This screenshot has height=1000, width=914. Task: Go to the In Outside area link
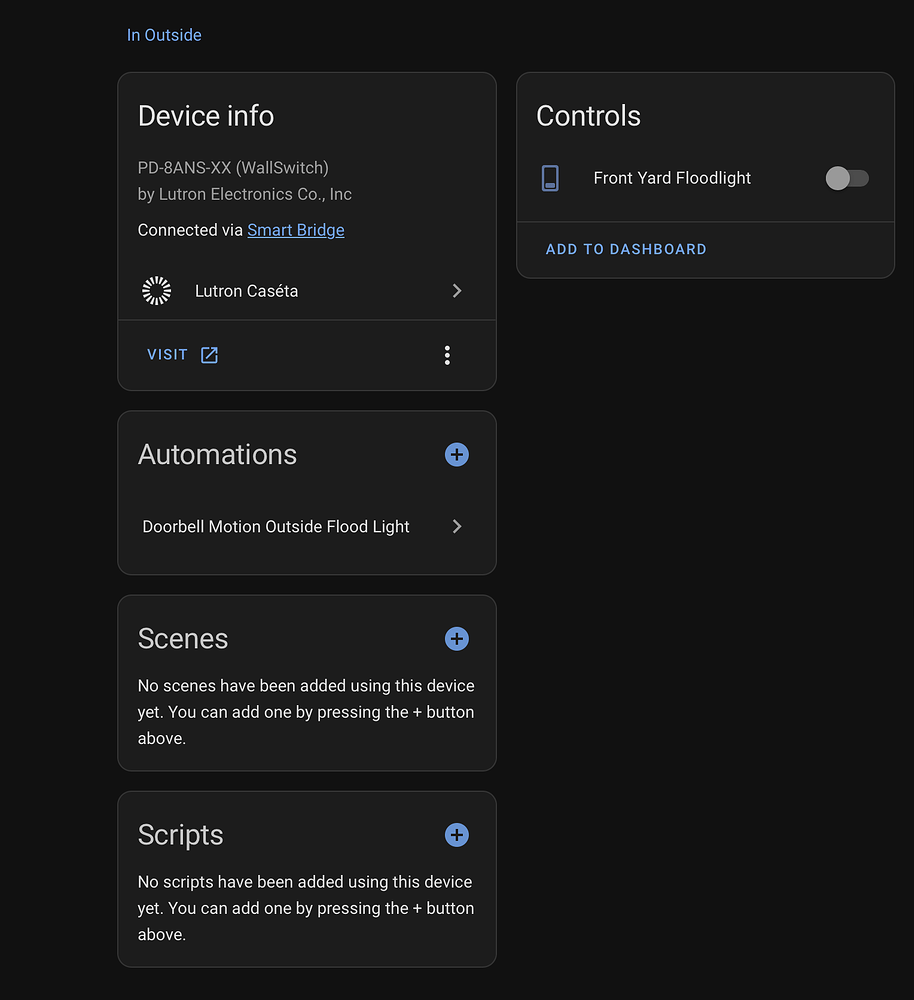(x=164, y=35)
